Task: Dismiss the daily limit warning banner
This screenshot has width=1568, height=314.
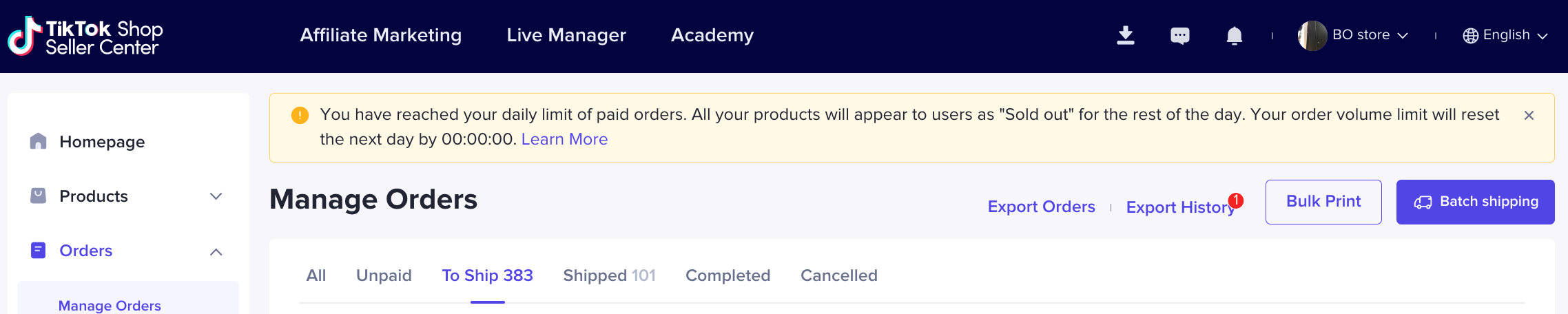Action: [1529, 115]
